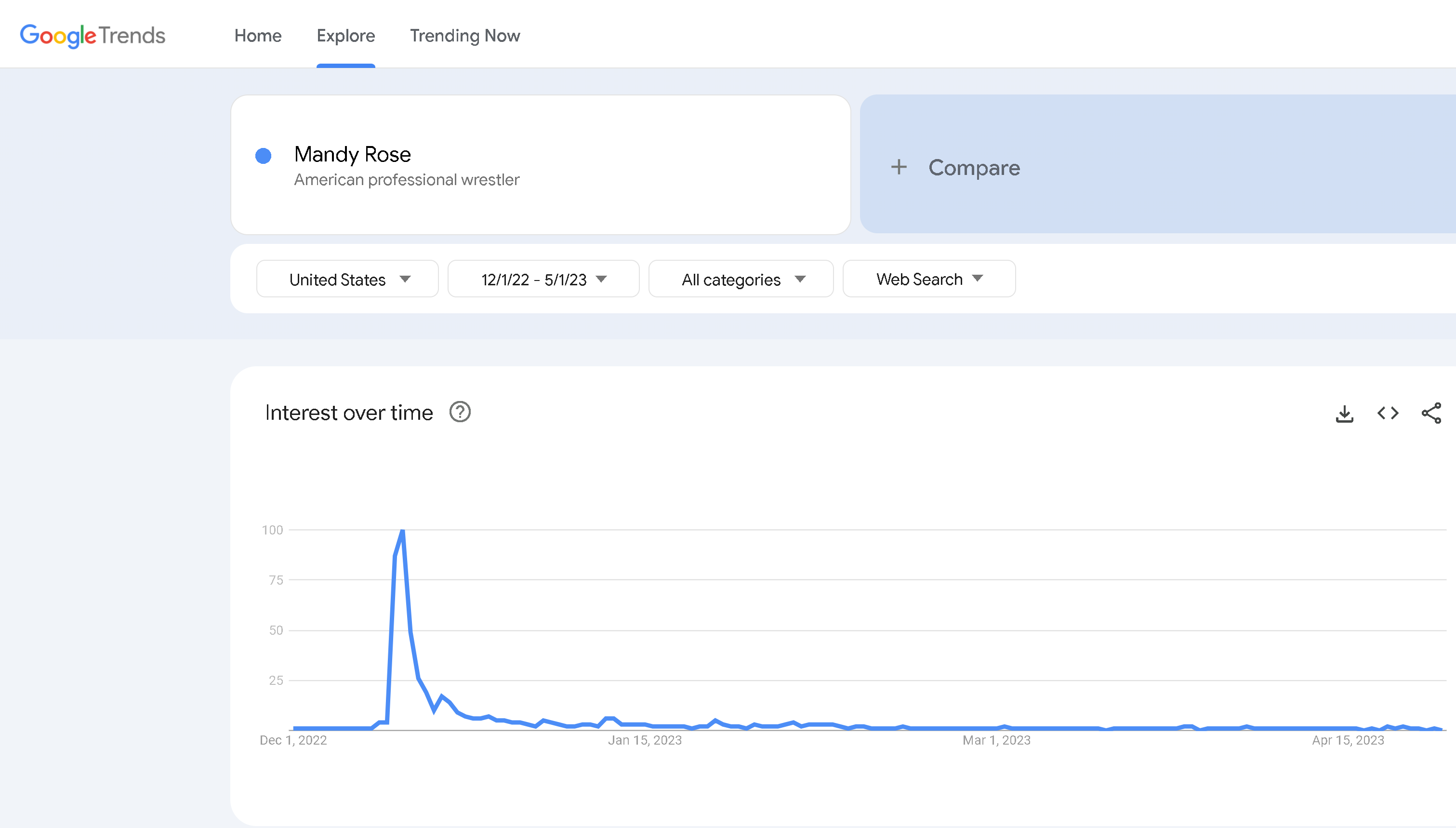This screenshot has height=828, width=1456.
Task: Click the blue Mandy Rose color dot
Action: coord(263,156)
